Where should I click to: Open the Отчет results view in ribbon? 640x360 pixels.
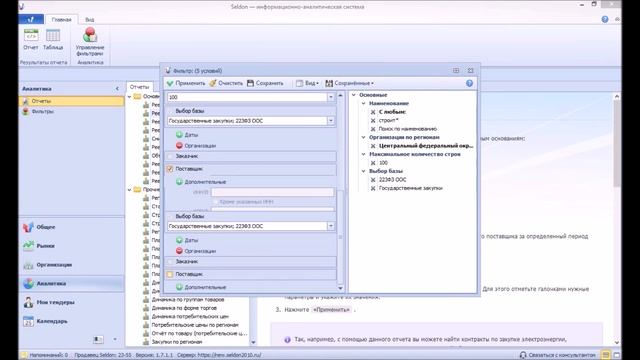[x=31, y=40]
